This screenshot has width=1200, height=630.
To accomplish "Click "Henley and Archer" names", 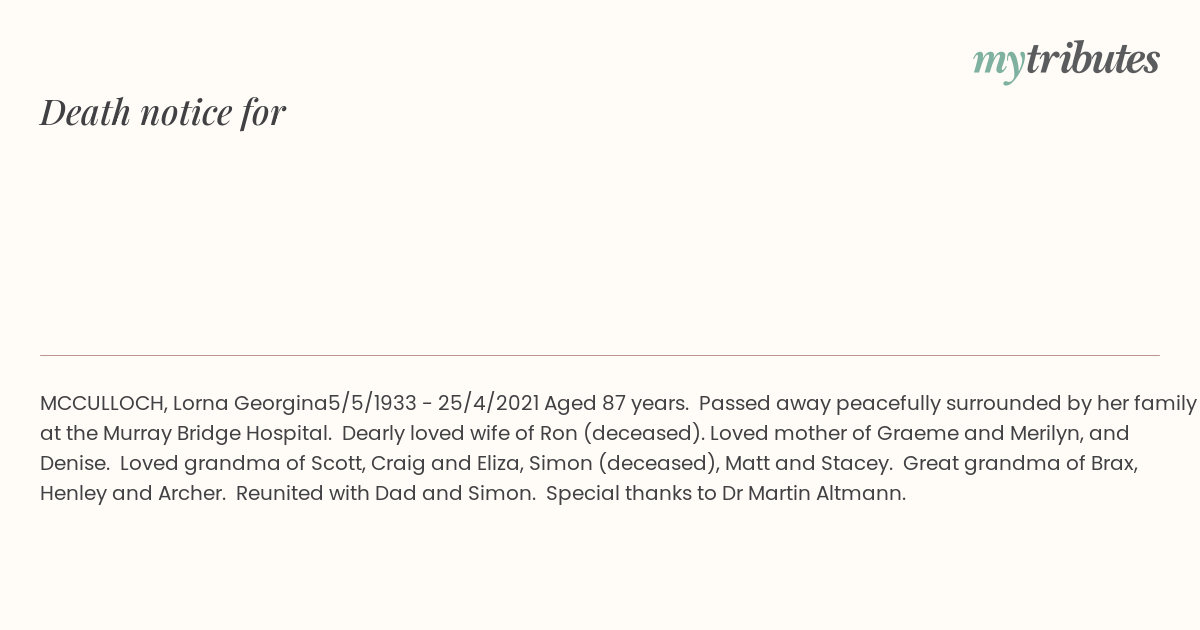I will pos(130,494).
